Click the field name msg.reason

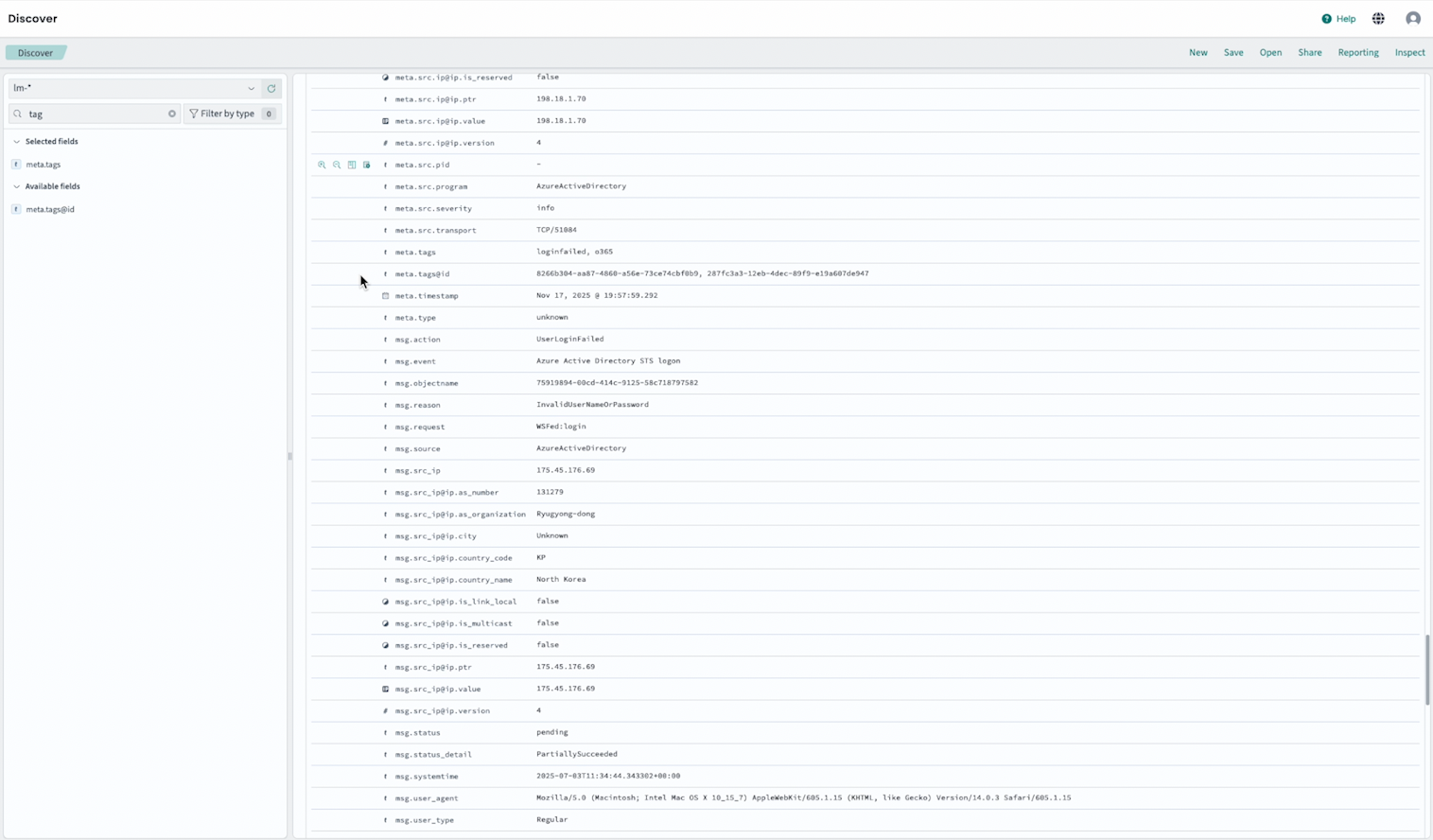point(417,405)
